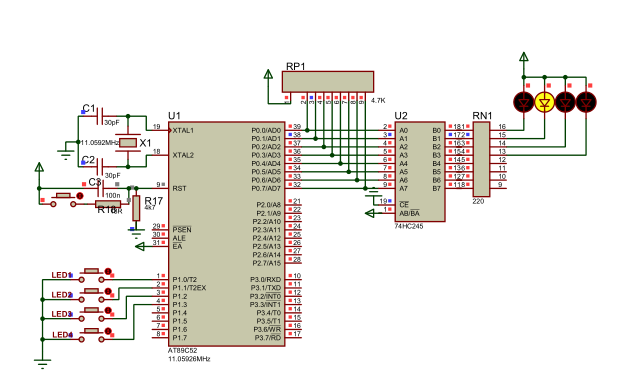620x387 pixels.
Task: Select capacitor C2
Action: tap(100, 167)
